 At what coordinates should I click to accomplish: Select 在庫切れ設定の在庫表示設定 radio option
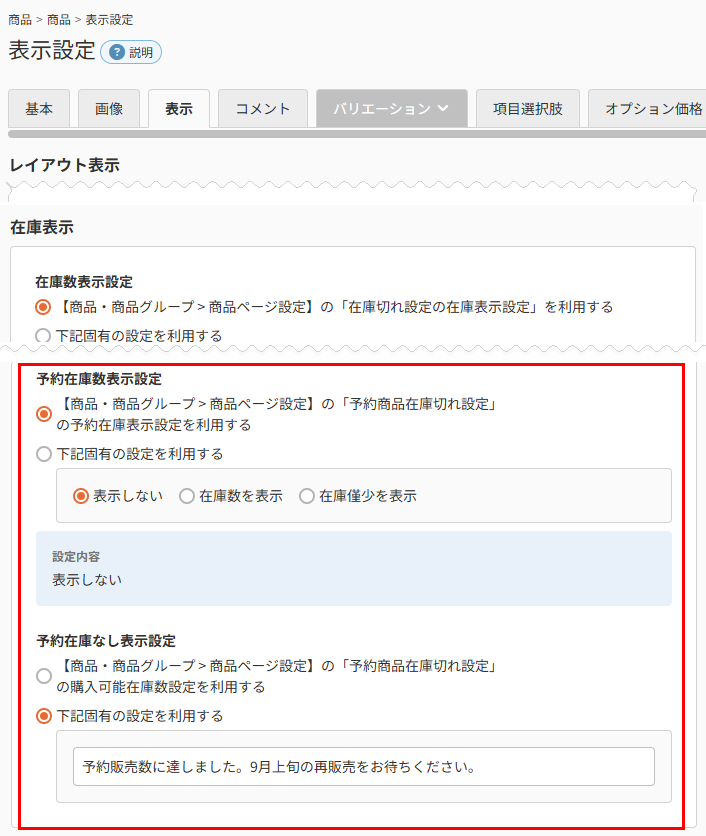(x=43, y=307)
